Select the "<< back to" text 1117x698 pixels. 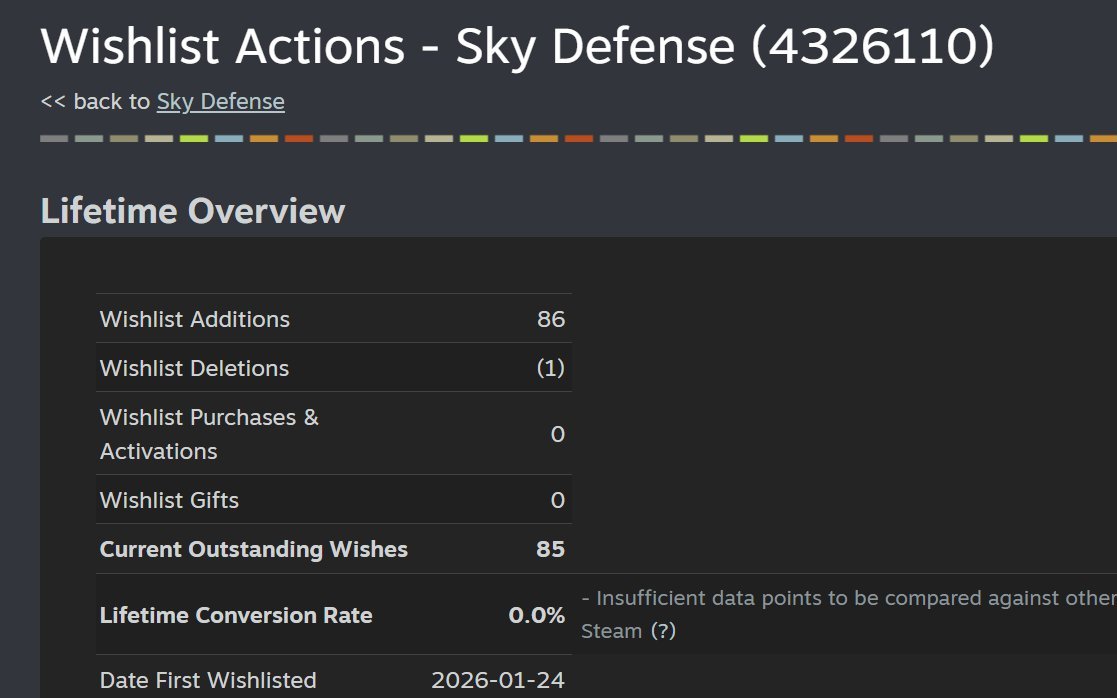click(x=95, y=102)
